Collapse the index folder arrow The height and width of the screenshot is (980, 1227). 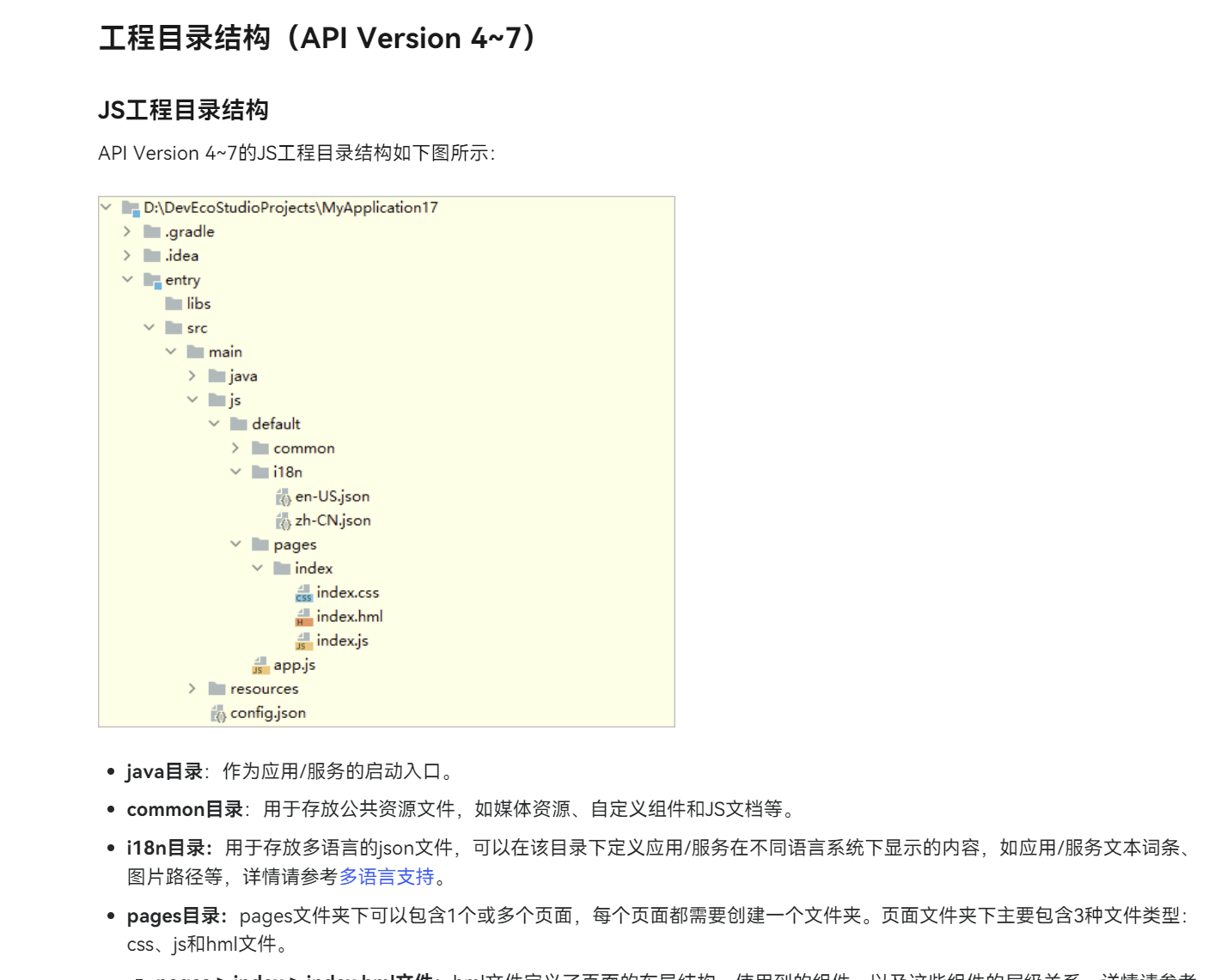[x=257, y=568]
